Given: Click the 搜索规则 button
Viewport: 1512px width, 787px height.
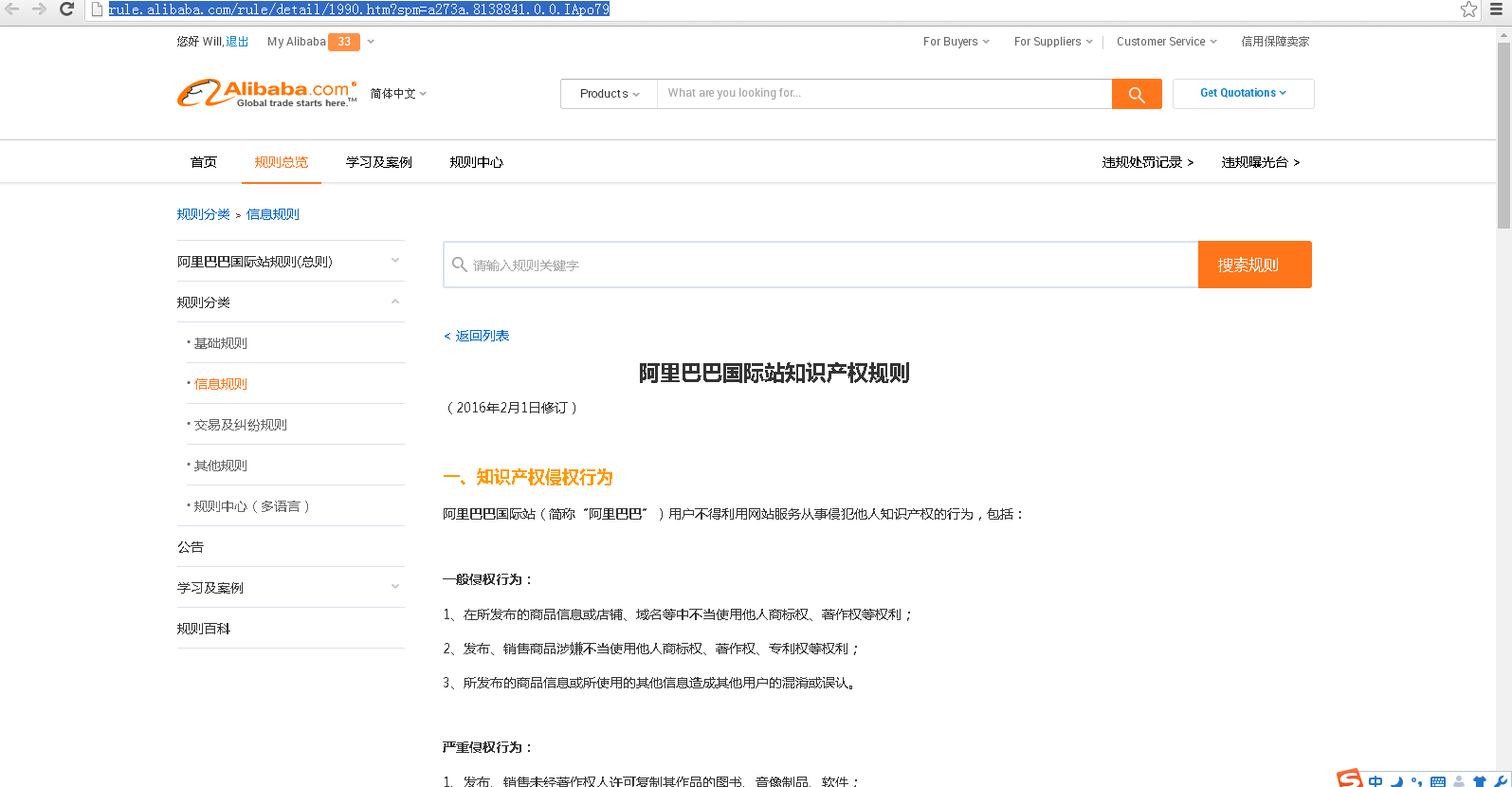Looking at the screenshot, I should click(x=1255, y=265).
